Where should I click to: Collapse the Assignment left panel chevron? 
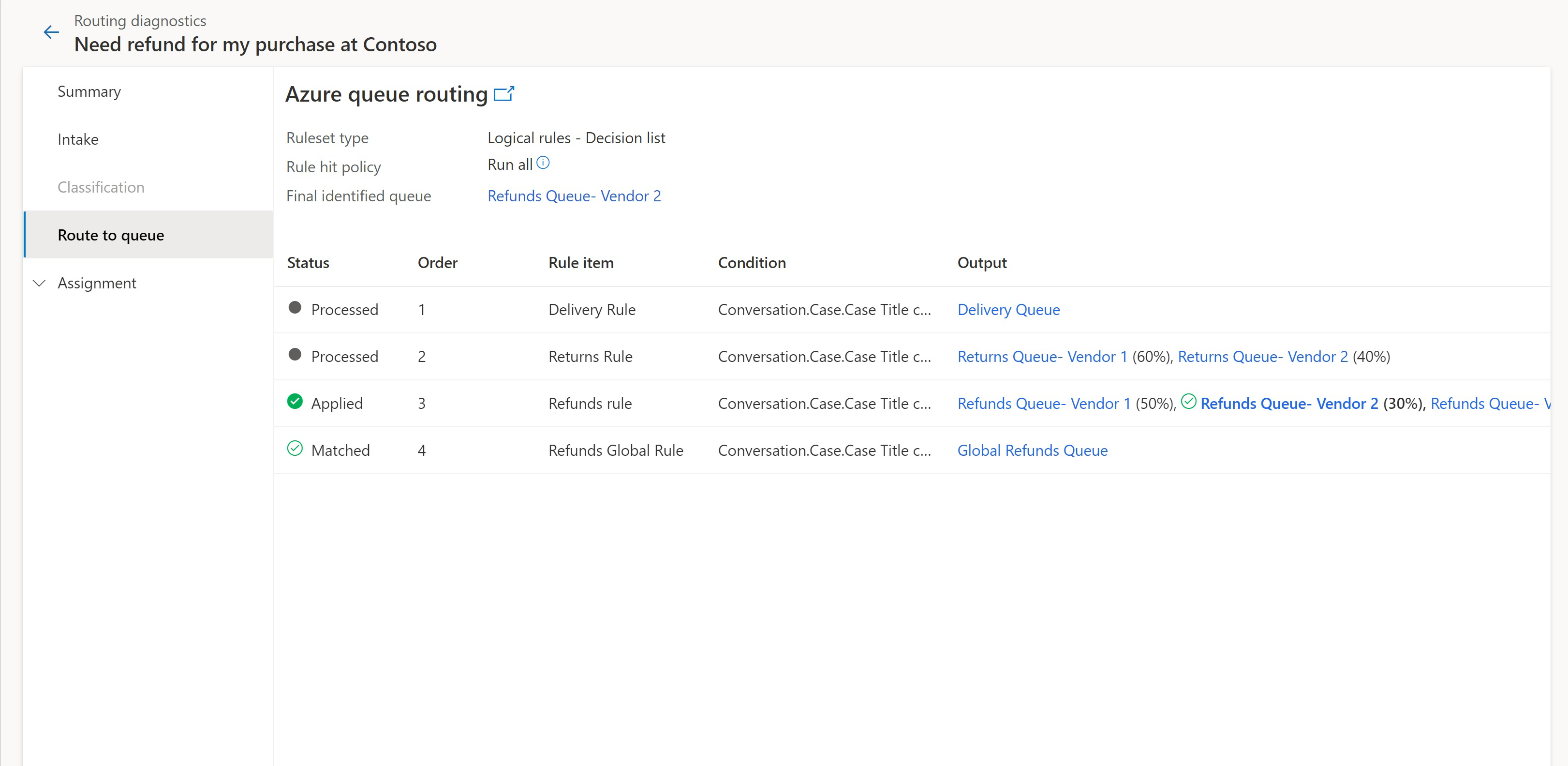click(40, 282)
